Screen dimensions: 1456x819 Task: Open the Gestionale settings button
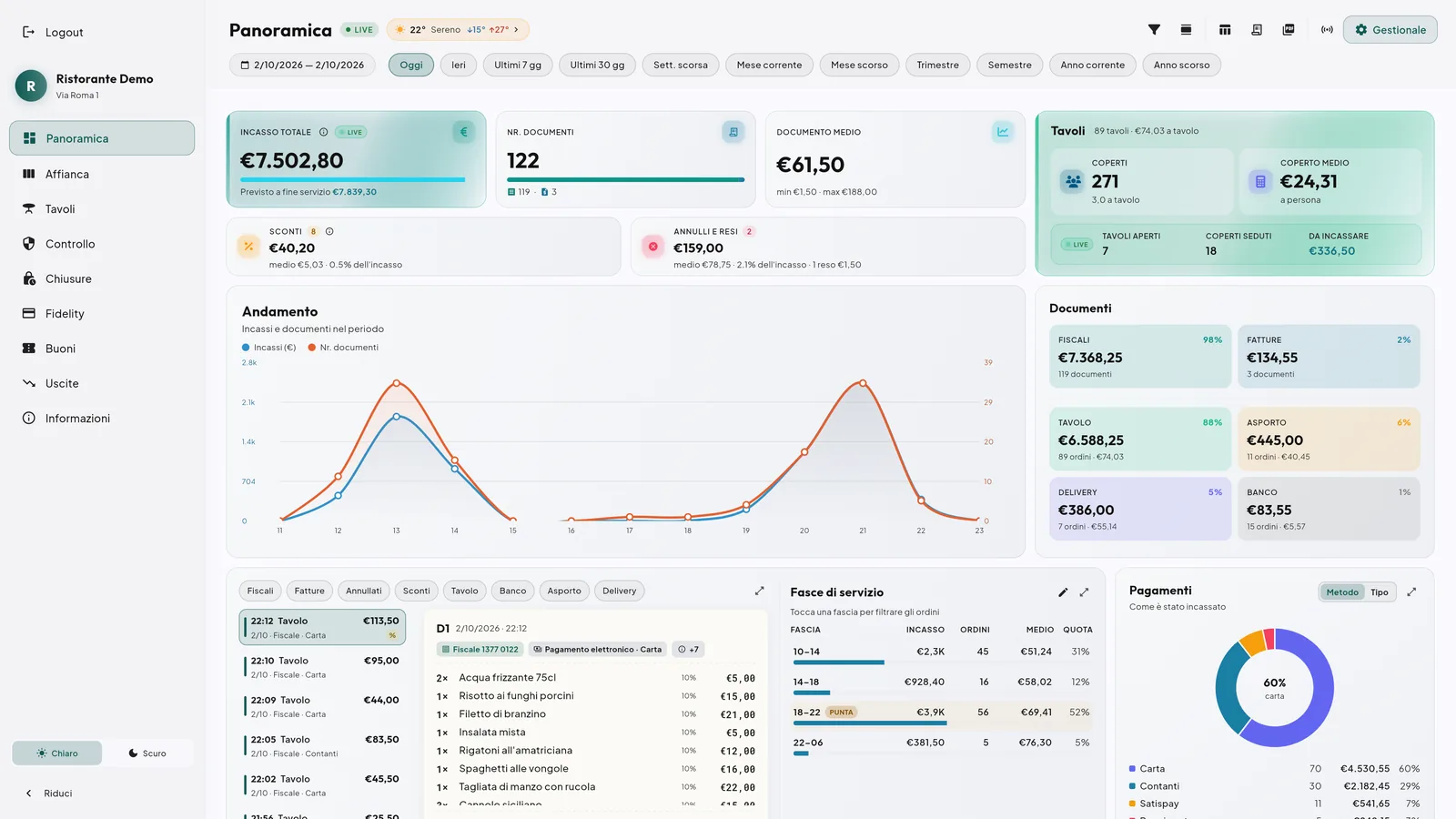(1390, 30)
